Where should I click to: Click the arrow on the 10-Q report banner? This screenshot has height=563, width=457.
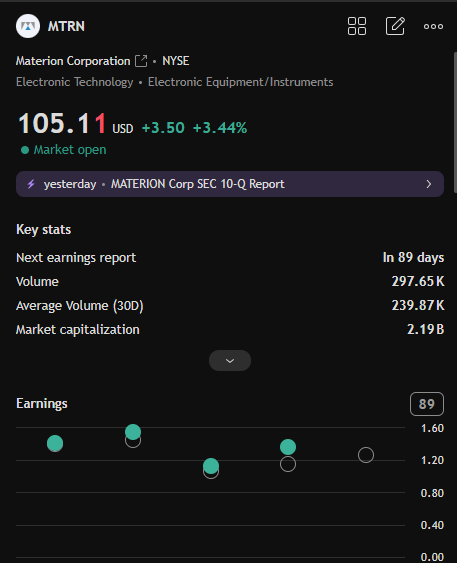429,184
